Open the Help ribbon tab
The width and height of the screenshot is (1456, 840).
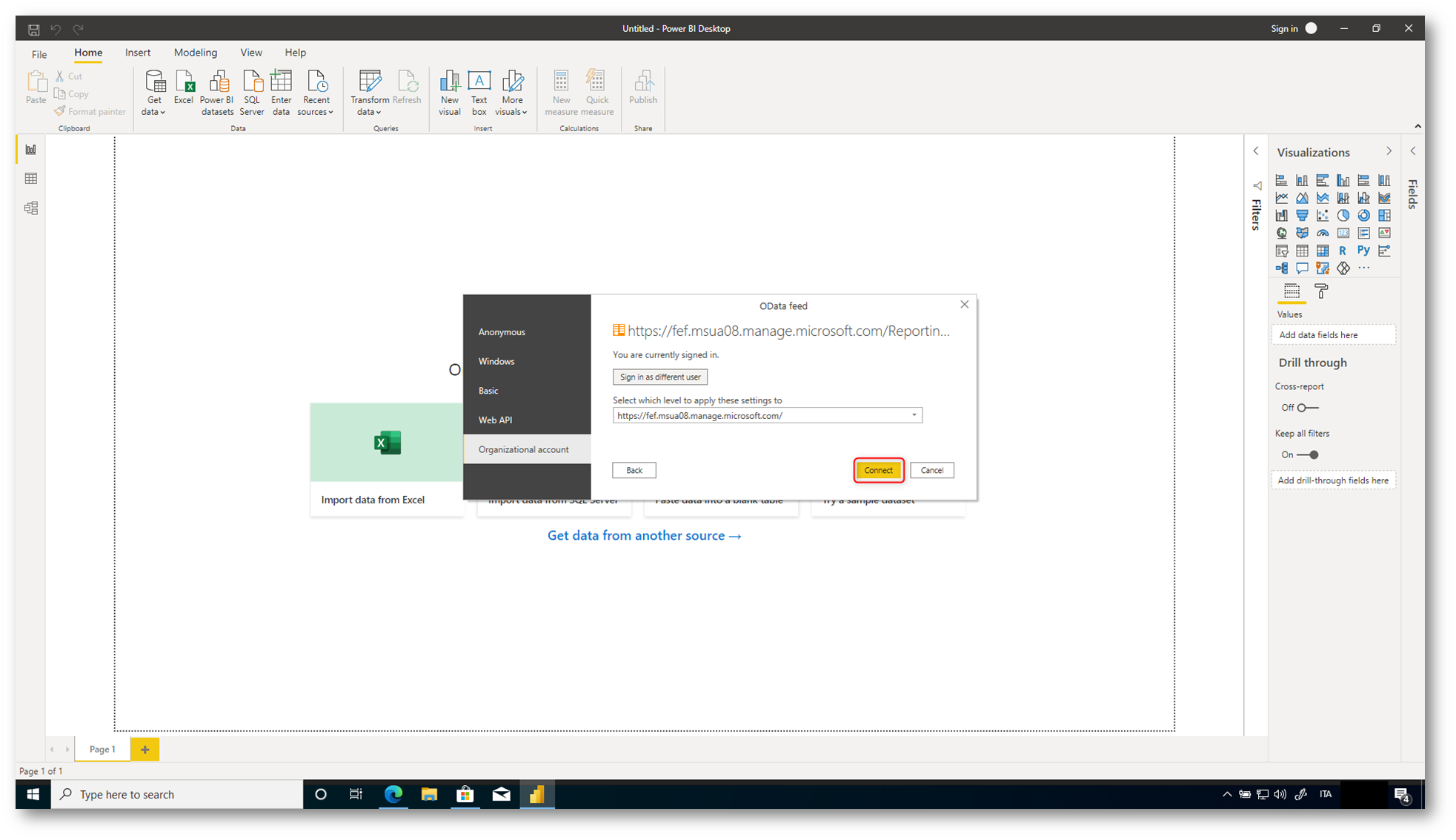pyautogui.click(x=295, y=53)
